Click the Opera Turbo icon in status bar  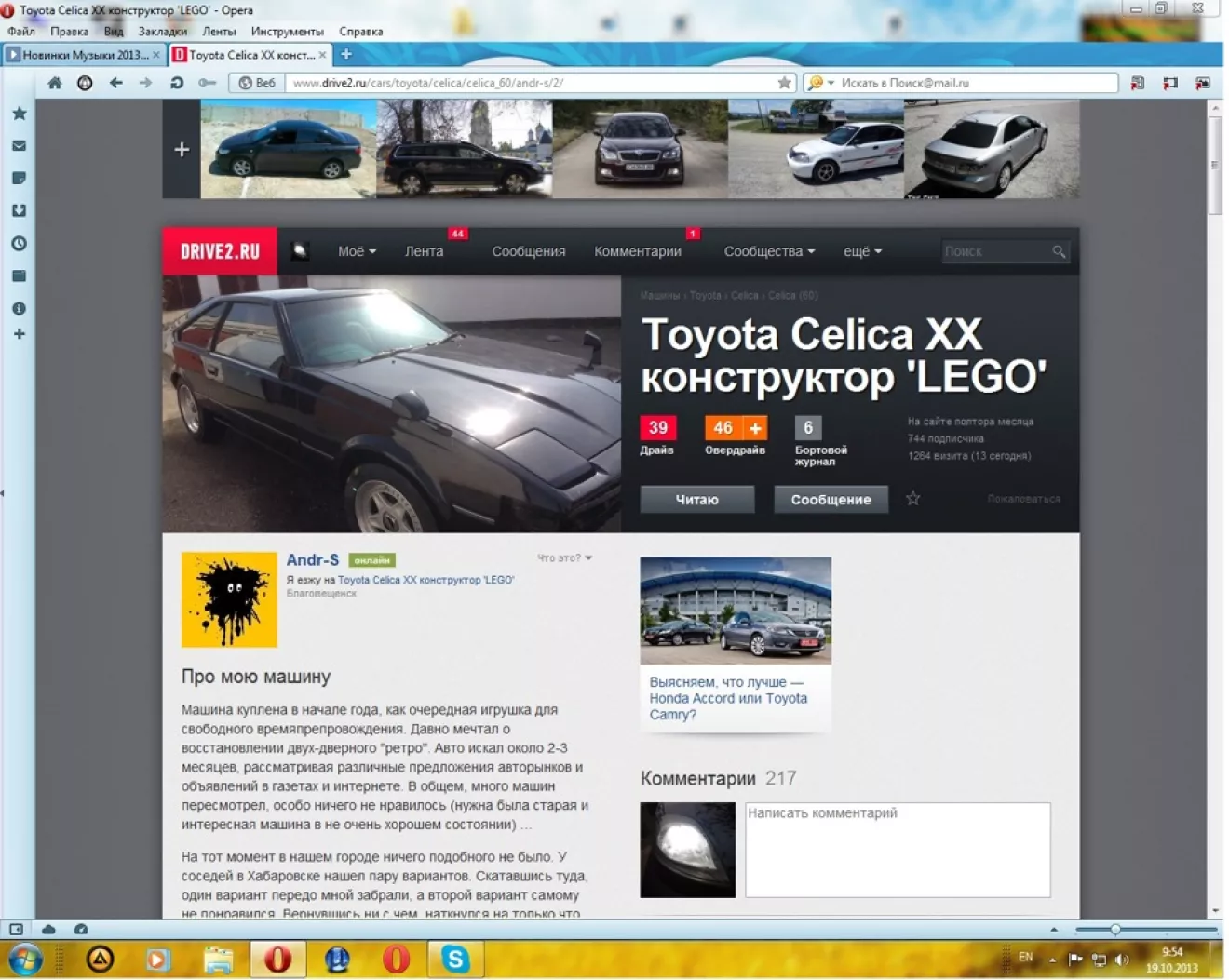81,929
